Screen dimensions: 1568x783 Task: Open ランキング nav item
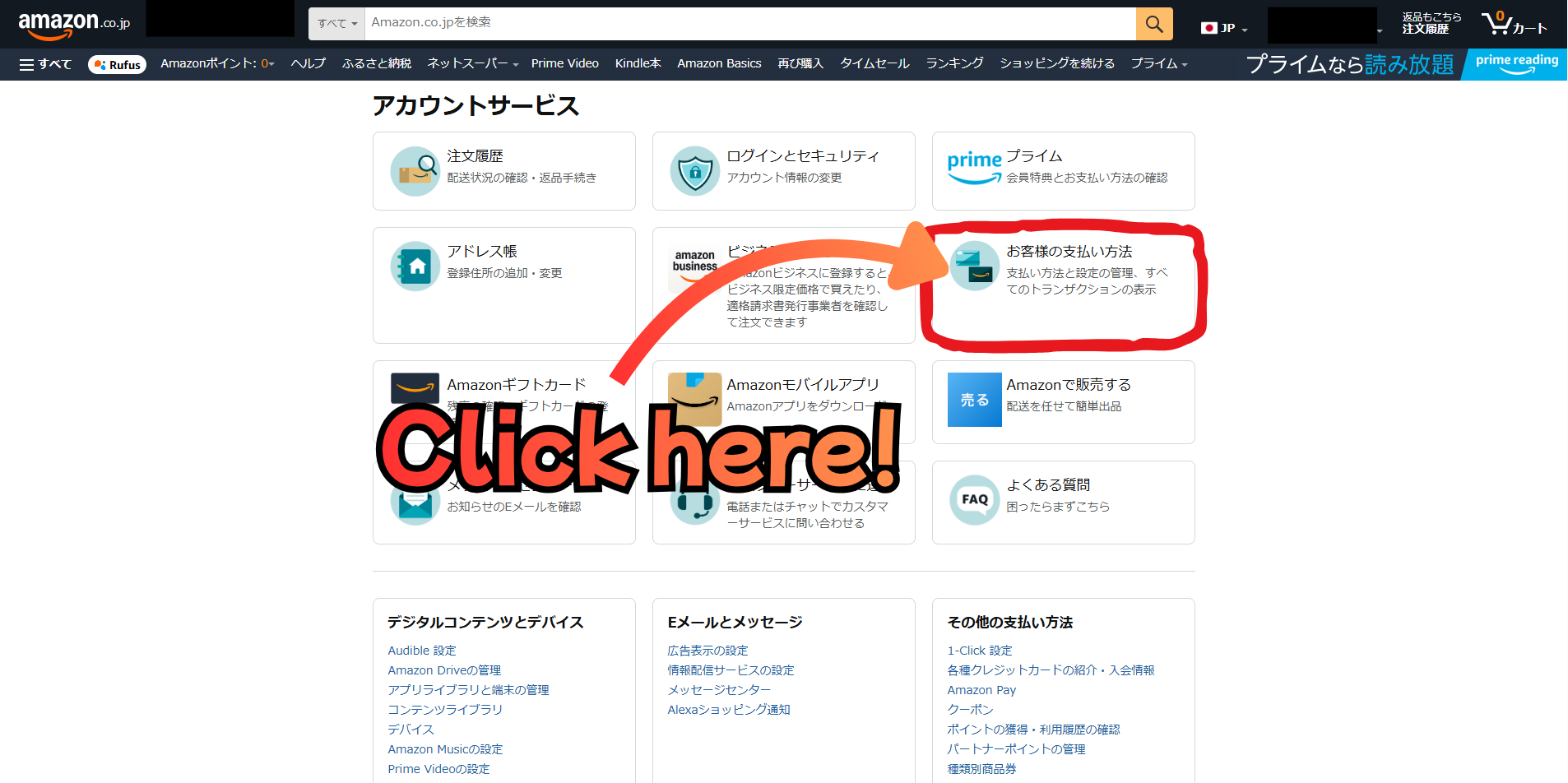(x=955, y=63)
